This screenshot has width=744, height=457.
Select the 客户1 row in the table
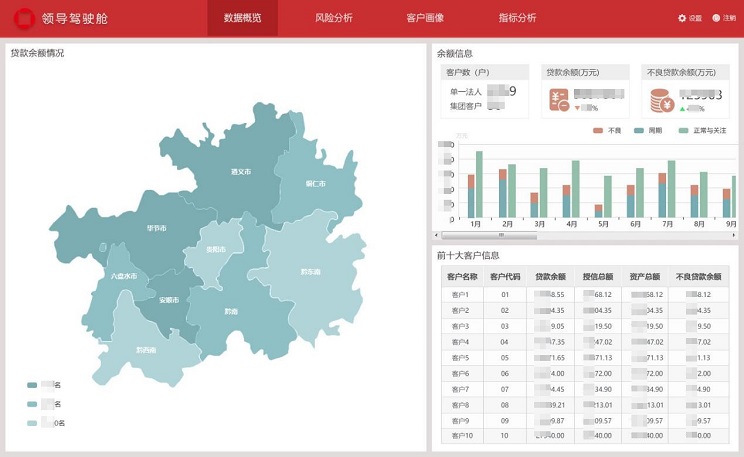coord(460,295)
